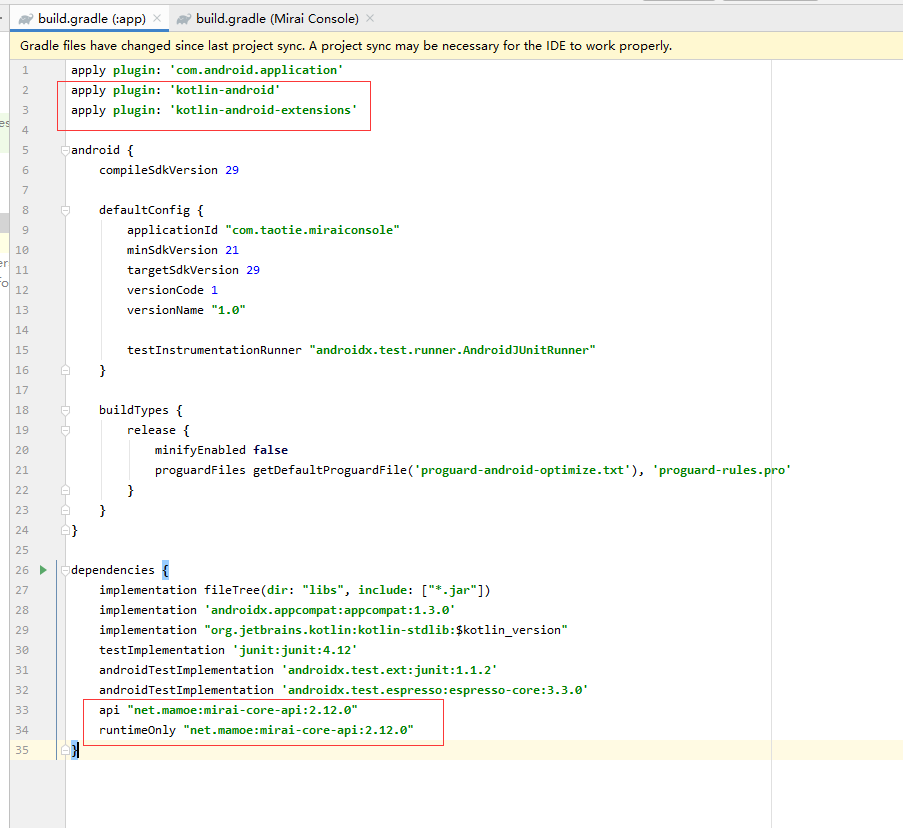Click "androidx.test.runner.AndroidJUnitRunner" string
Screen dimensions: 903x828
(453, 350)
